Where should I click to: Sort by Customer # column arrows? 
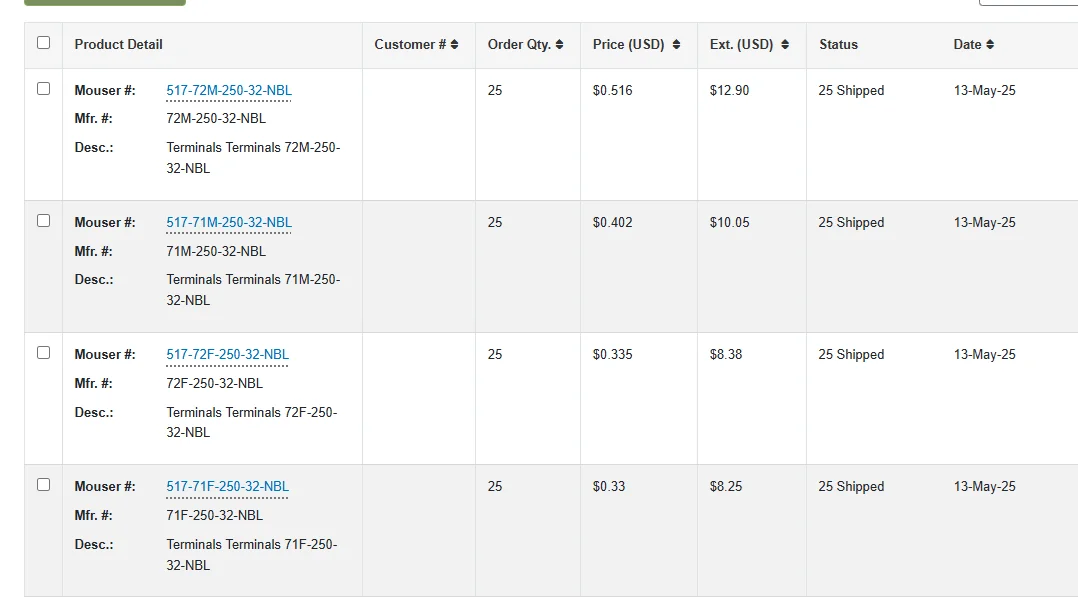[x=454, y=45]
